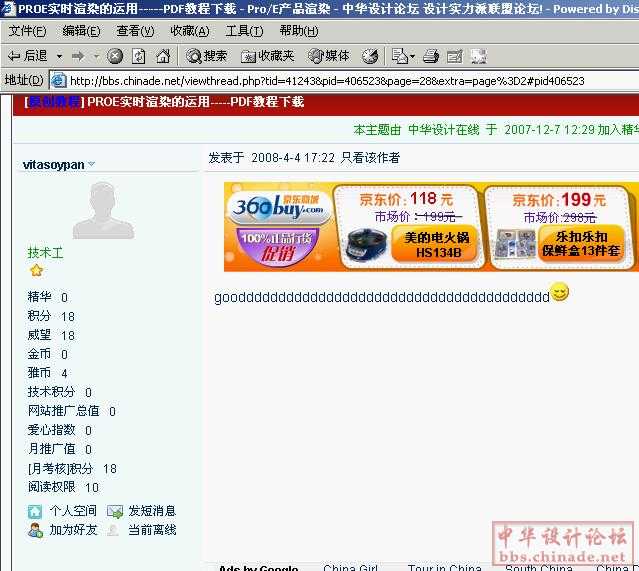Image resolution: width=639 pixels, height=571 pixels.
Task: Click the 乐扣乐扣保鲜盒13件套 ad button
Action: (582, 244)
